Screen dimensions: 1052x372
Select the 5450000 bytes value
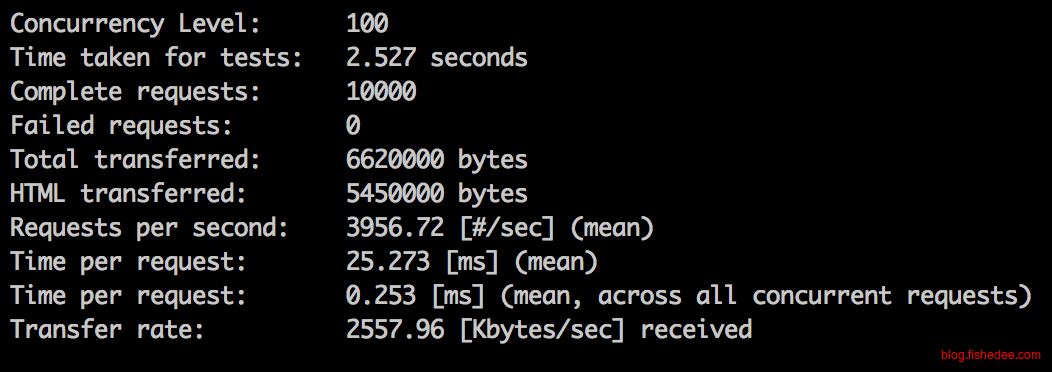437,194
